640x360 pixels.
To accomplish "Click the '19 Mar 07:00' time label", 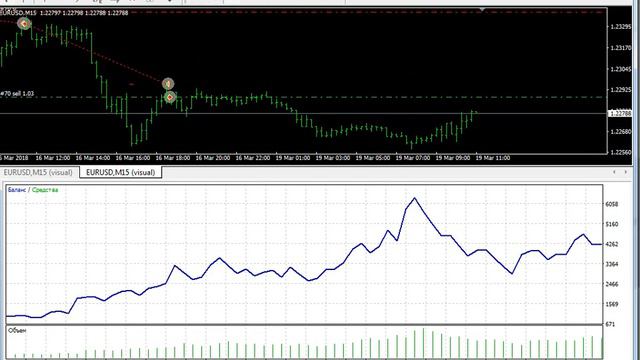I will pos(413,158).
